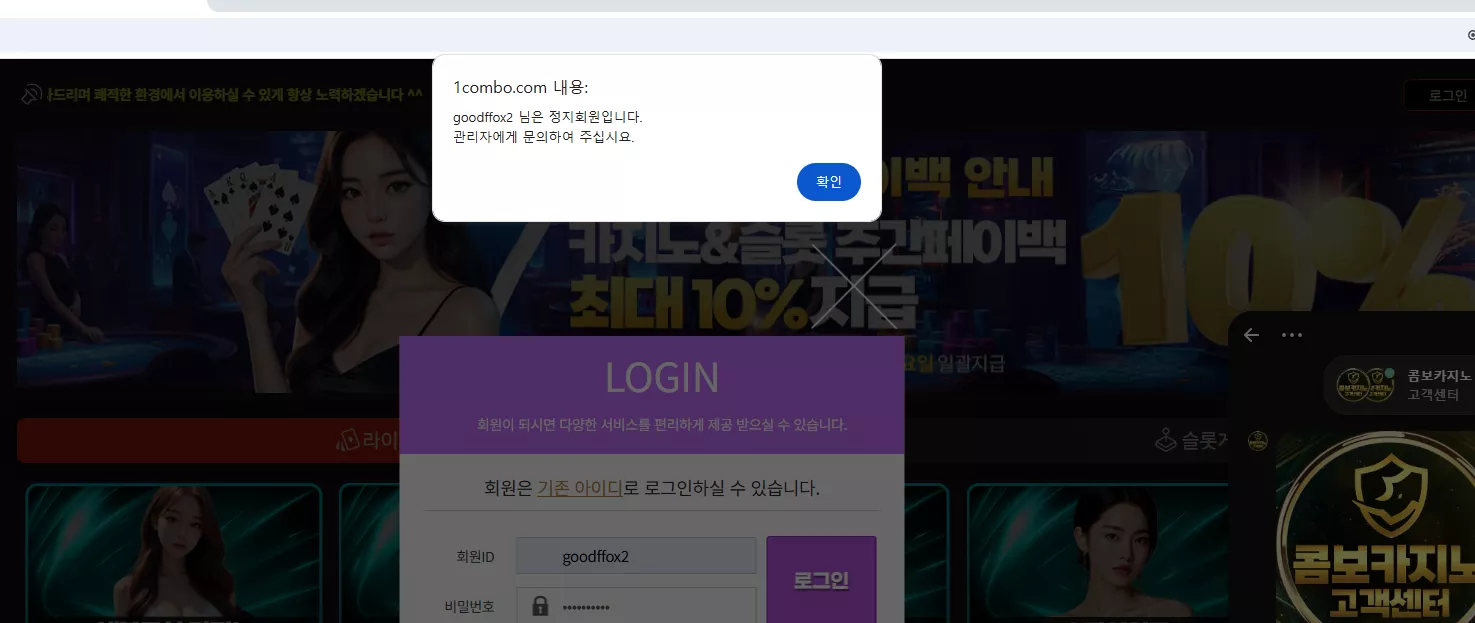Click the 1combo.com 내용 alert title
Viewport: 1475px width, 623px height.
click(x=520, y=88)
